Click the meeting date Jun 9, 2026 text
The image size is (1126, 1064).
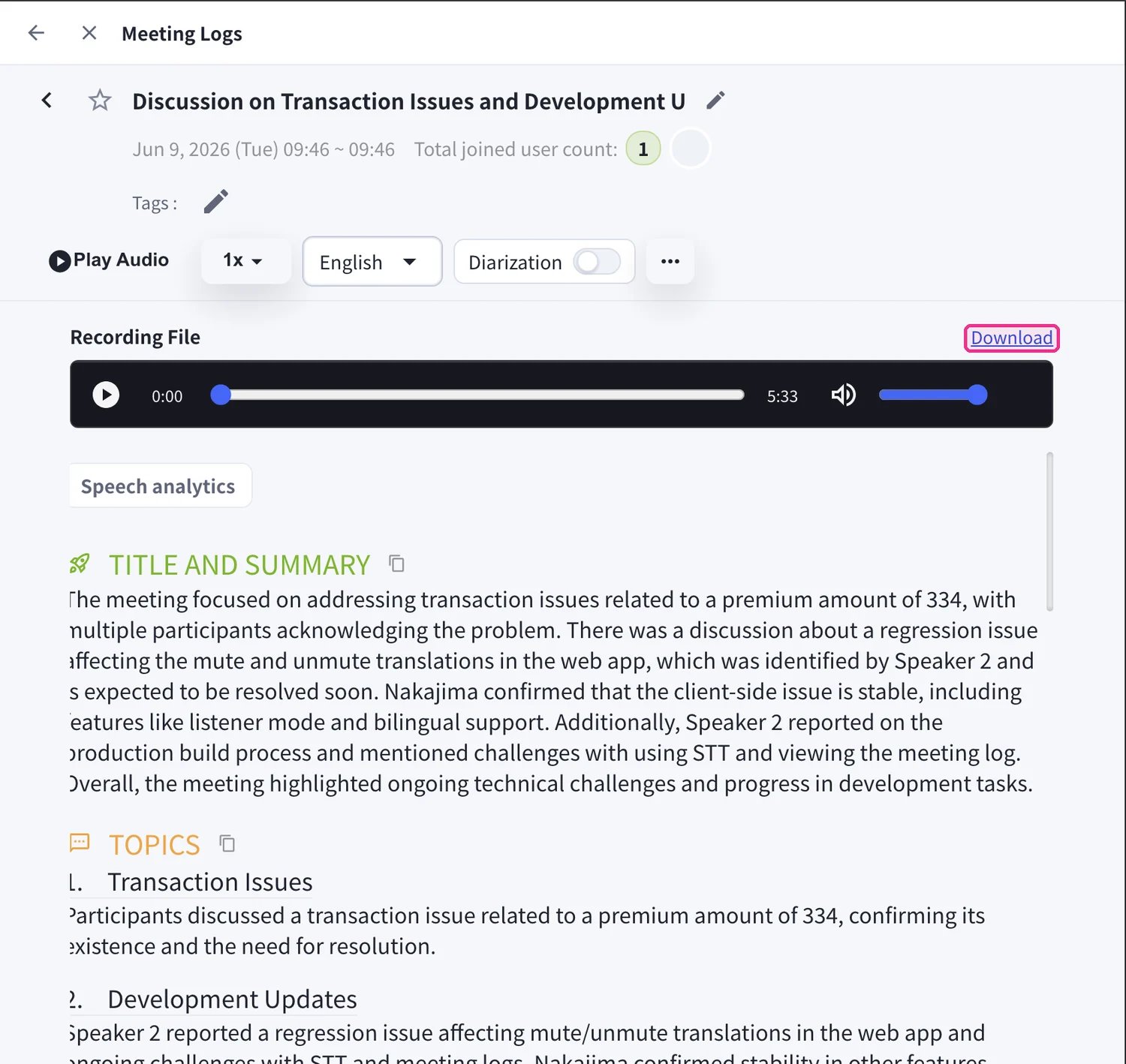pyautogui.click(x=263, y=149)
